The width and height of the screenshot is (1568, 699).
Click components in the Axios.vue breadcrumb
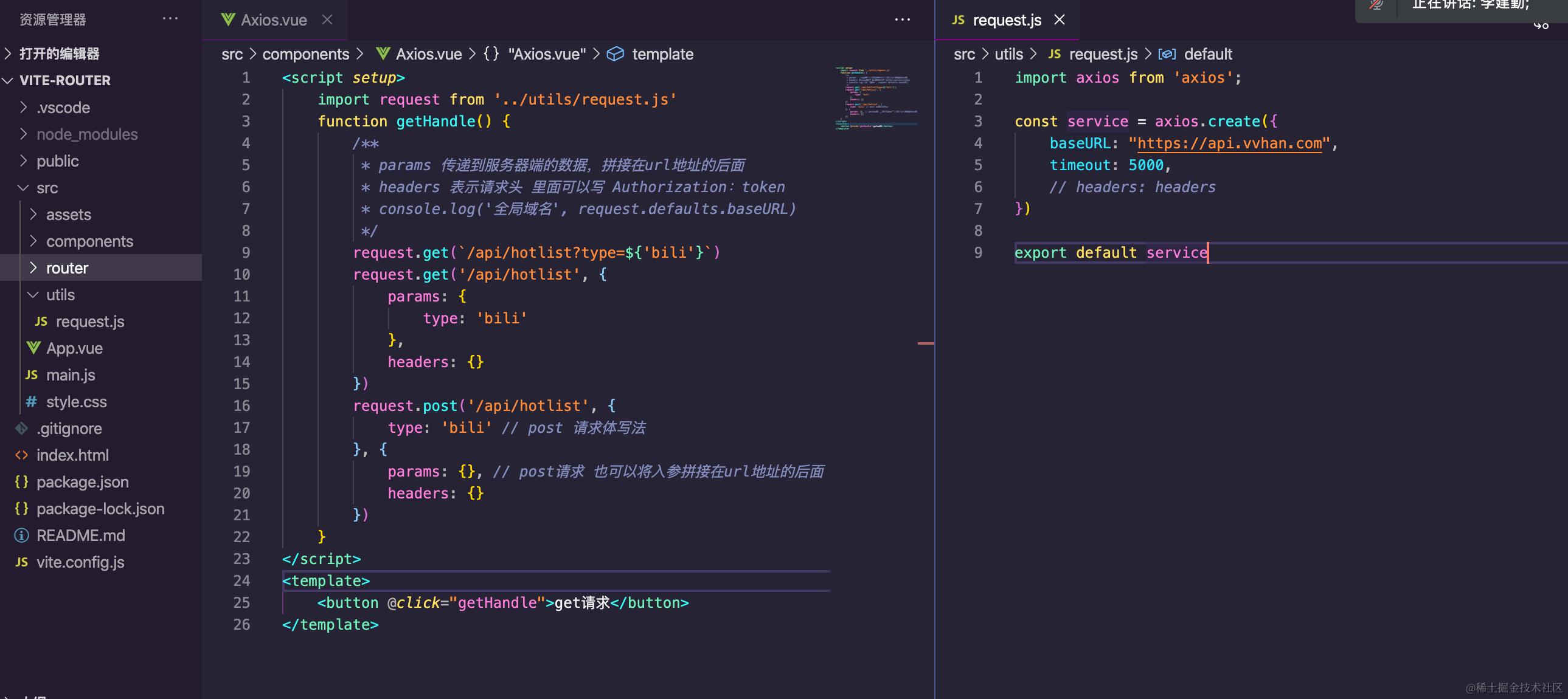[x=305, y=54]
